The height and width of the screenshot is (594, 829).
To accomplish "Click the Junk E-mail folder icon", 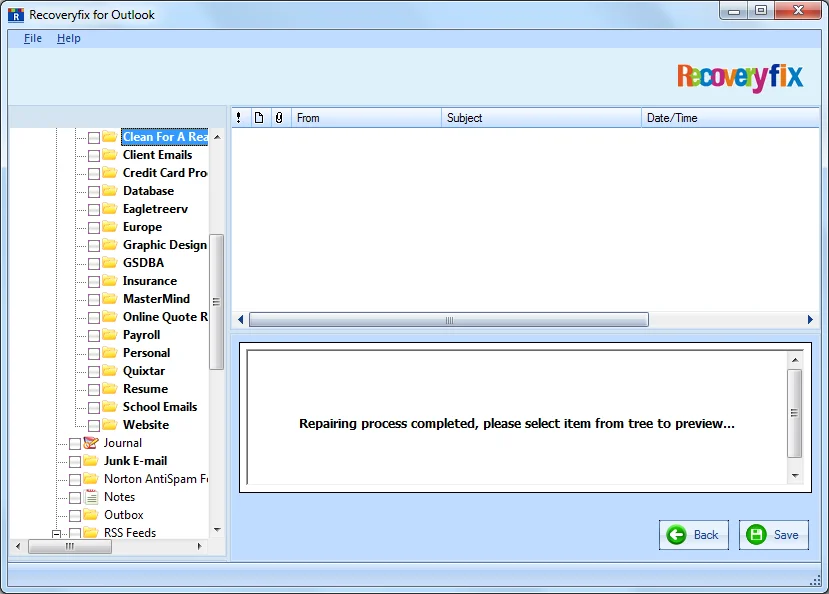I will point(91,460).
